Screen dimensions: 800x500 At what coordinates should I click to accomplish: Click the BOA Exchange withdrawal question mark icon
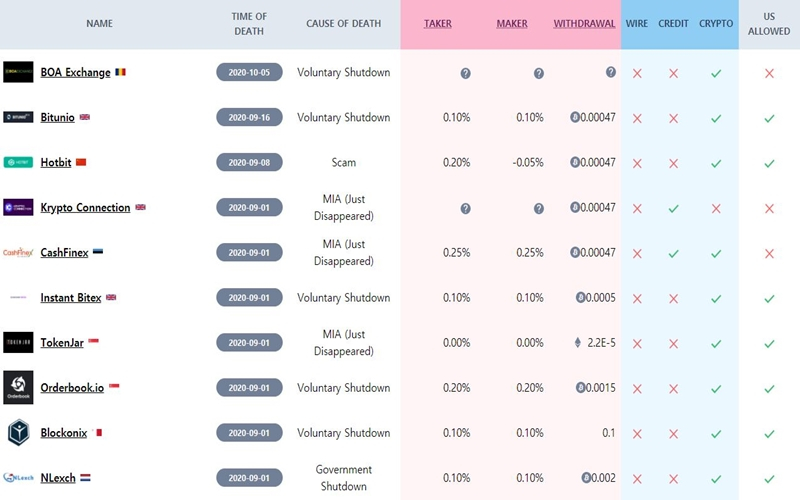[610, 73]
